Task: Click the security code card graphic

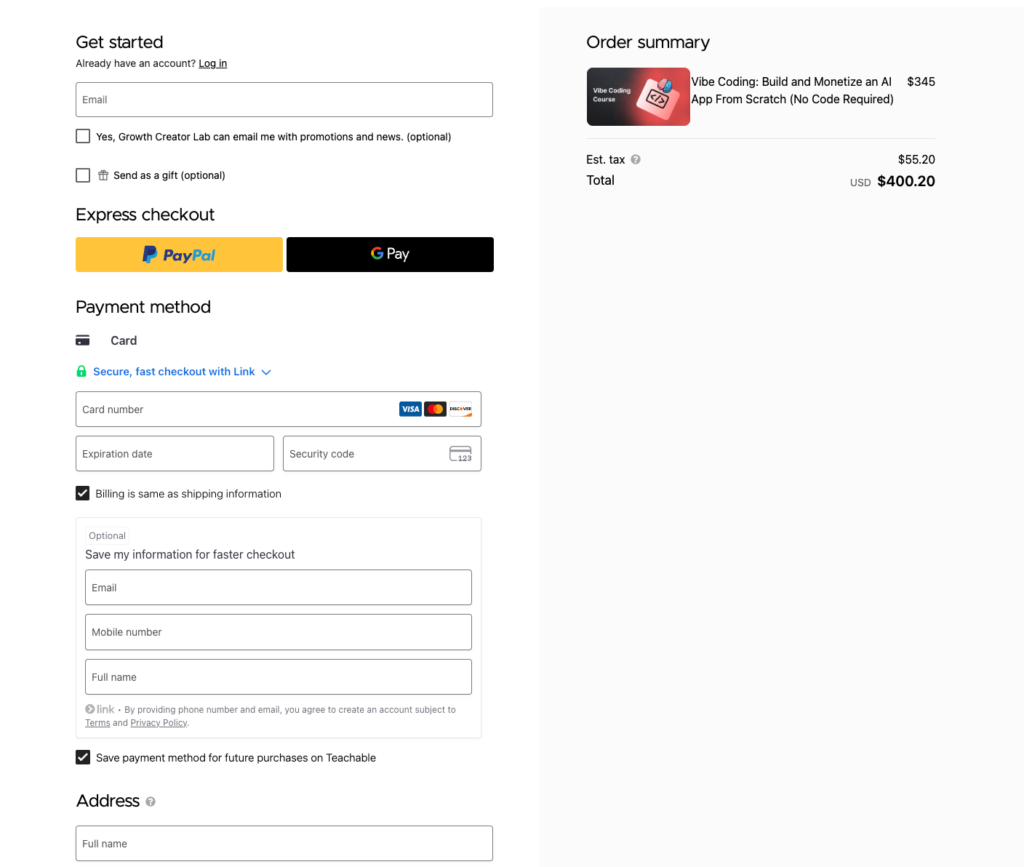Action: pos(461,453)
